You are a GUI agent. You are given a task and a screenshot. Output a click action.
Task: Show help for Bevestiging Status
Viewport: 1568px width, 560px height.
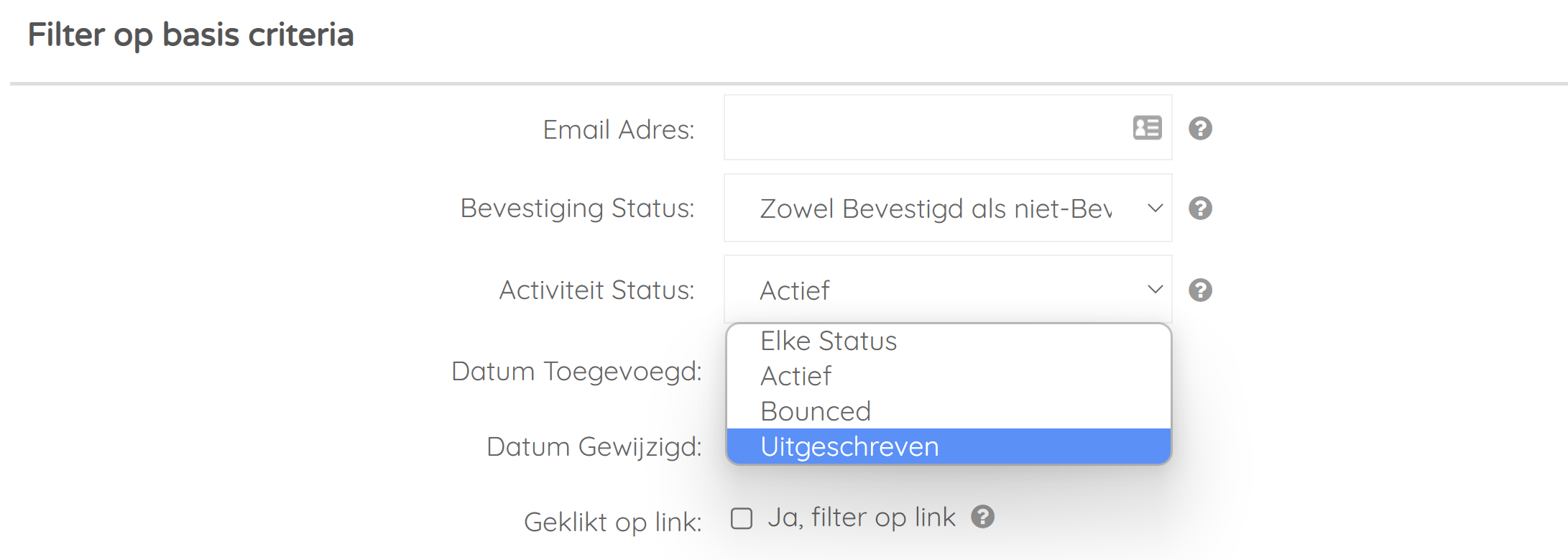coord(1200,208)
